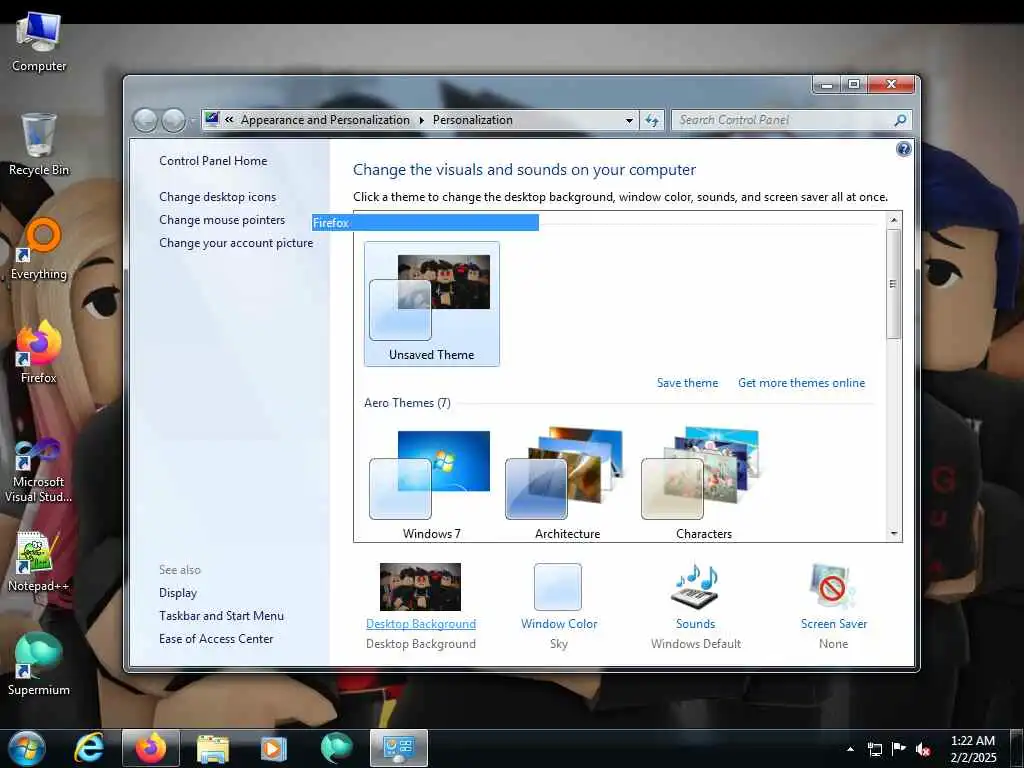Click the Window Color text link
1024x768 pixels.
[x=559, y=624]
